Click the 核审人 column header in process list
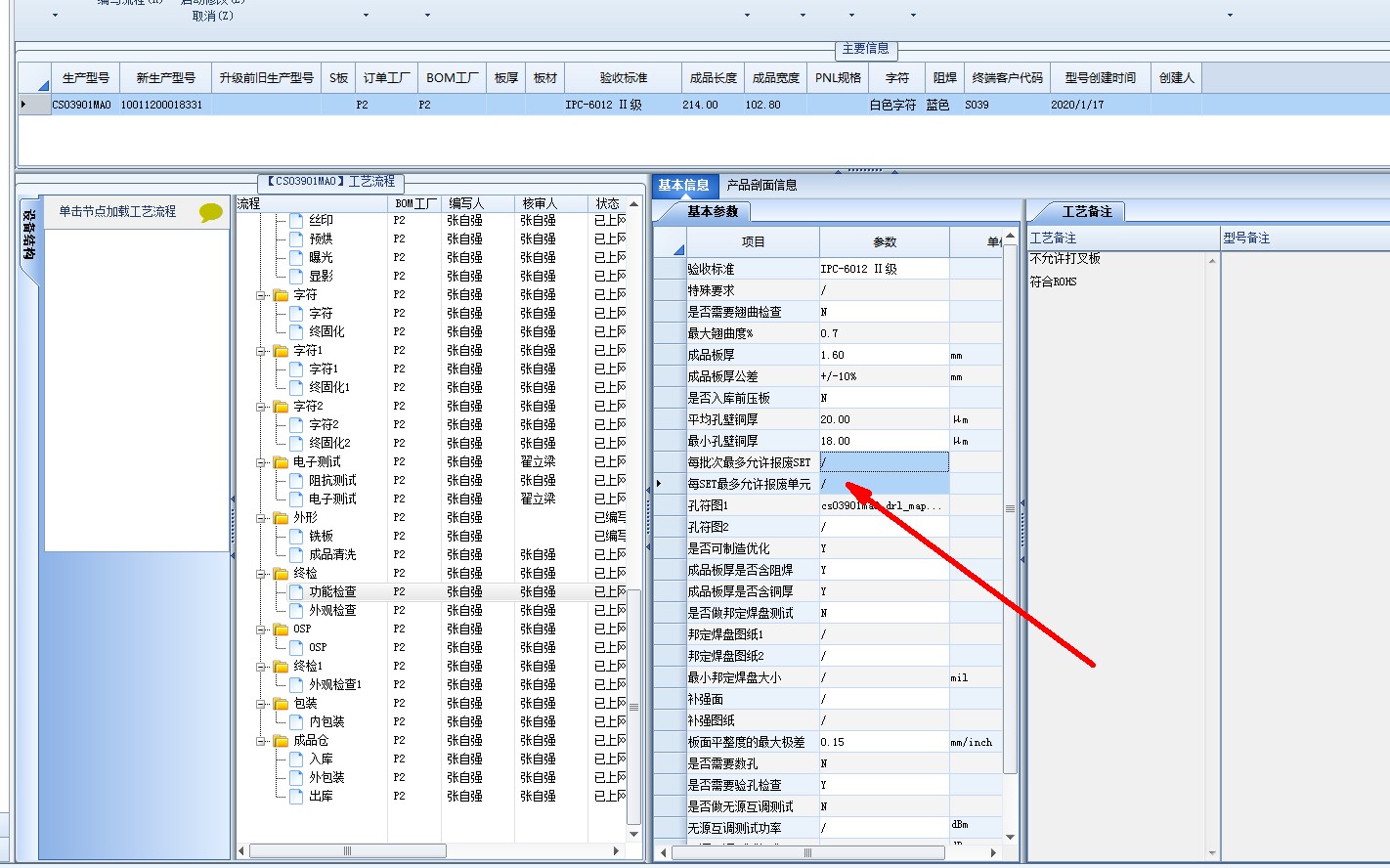Screen dimensions: 1390x868 (x=550, y=204)
